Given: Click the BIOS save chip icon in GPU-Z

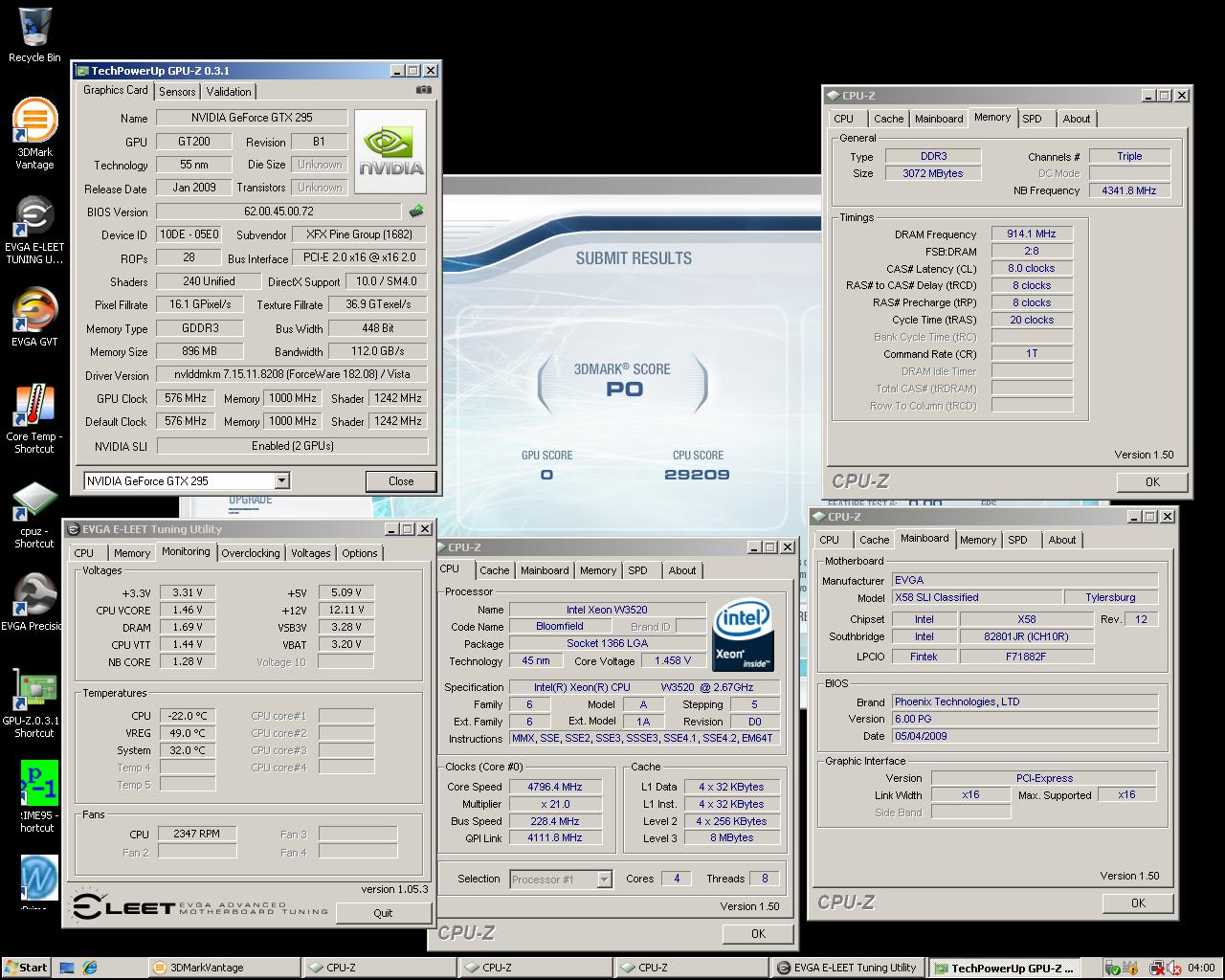Looking at the screenshot, I should [x=415, y=212].
